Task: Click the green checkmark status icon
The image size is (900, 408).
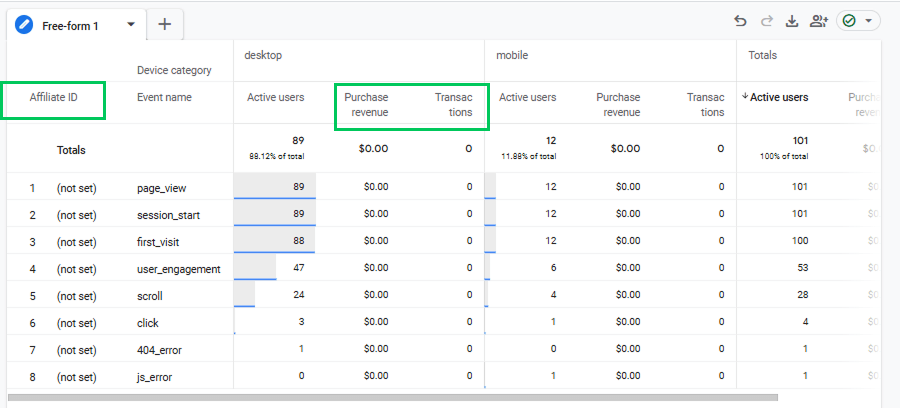Action: pos(850,21)
